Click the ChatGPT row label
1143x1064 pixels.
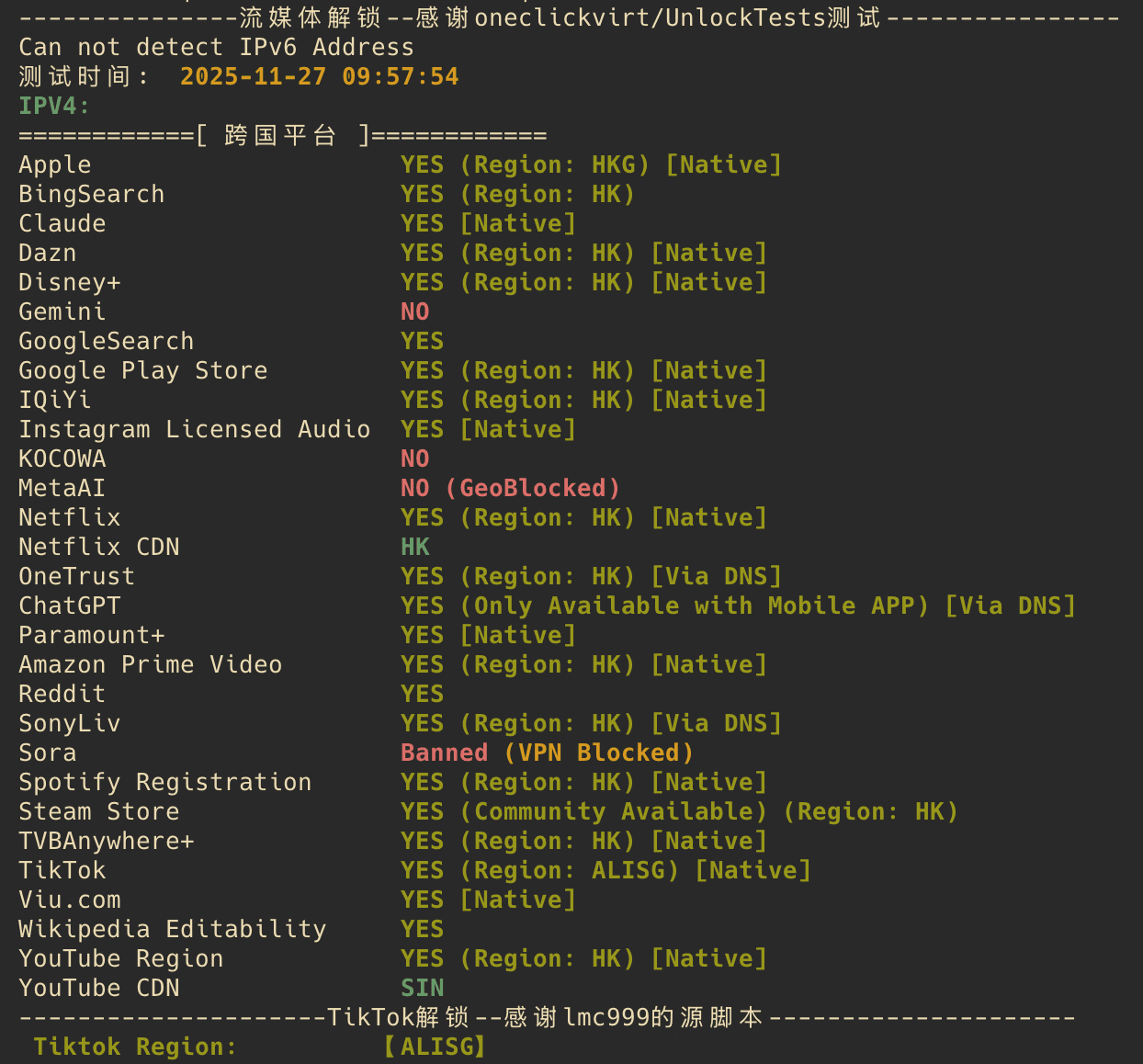click(x=70, y=606)
